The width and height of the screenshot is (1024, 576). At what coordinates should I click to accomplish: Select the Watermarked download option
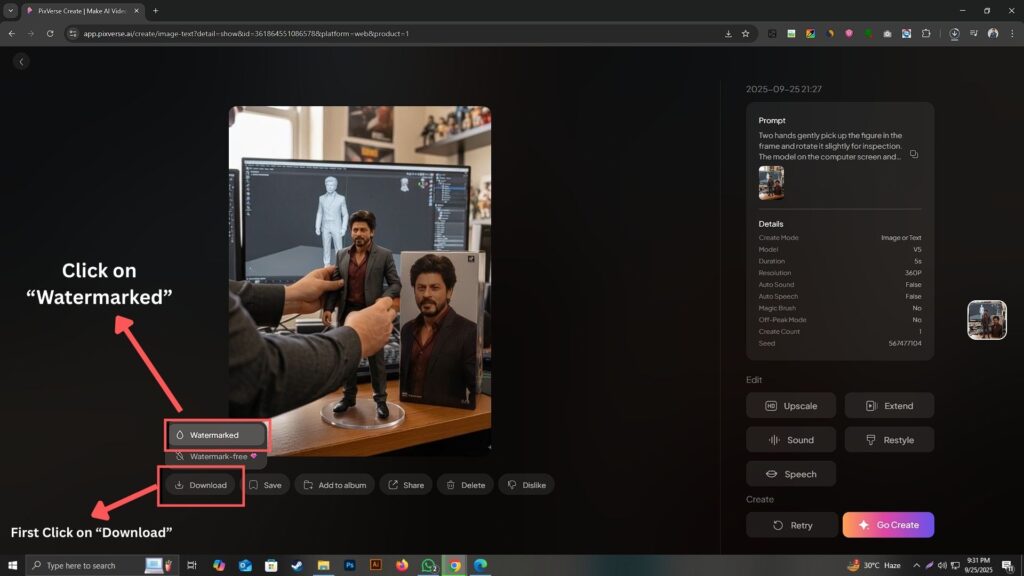[216, 435]
